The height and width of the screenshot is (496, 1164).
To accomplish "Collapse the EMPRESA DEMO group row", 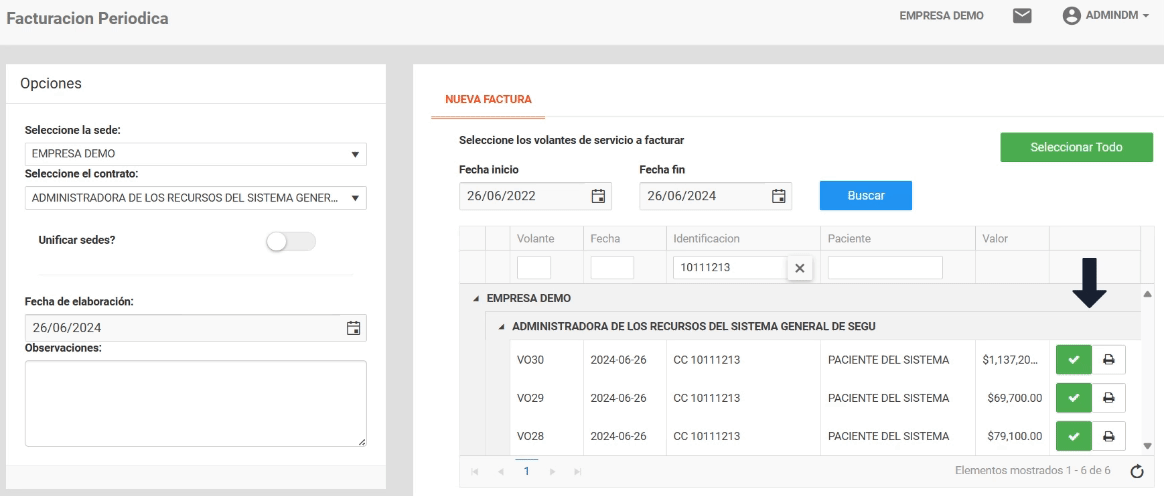I will coord(476,298).
